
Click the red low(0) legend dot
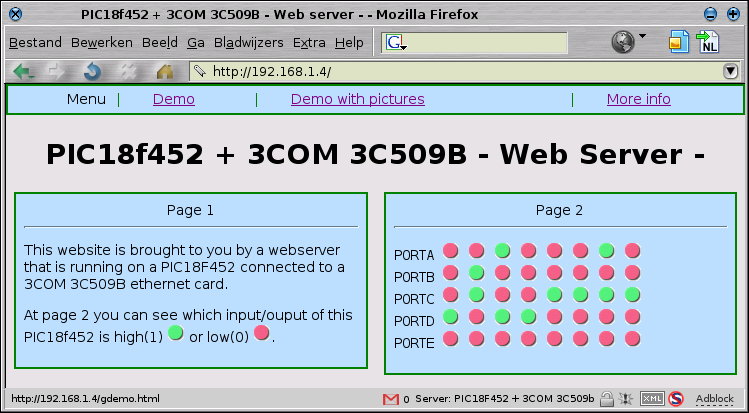(x=261, y=333)
